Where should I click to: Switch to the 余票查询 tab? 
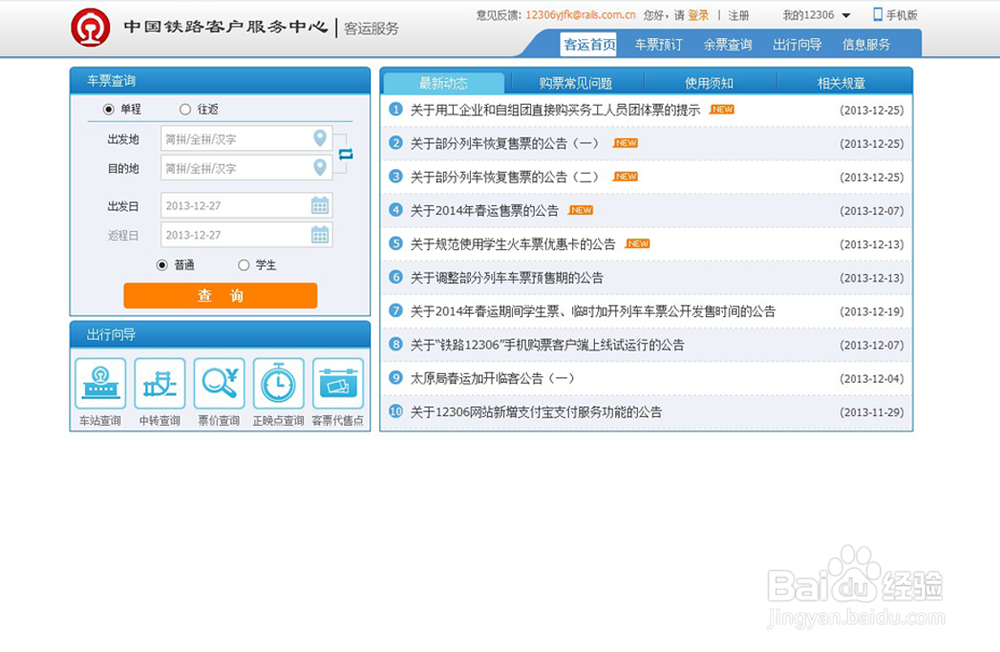point(727,44)
